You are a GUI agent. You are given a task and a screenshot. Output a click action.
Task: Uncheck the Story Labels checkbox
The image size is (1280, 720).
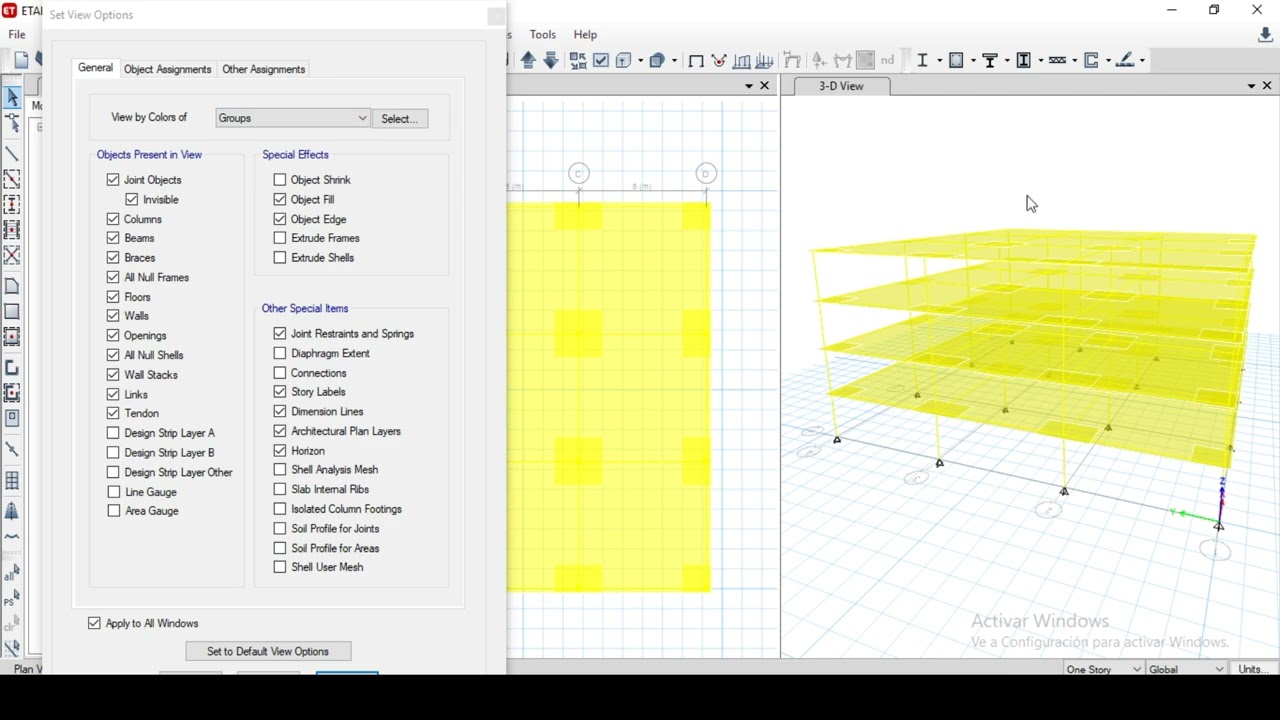[280, 392]
